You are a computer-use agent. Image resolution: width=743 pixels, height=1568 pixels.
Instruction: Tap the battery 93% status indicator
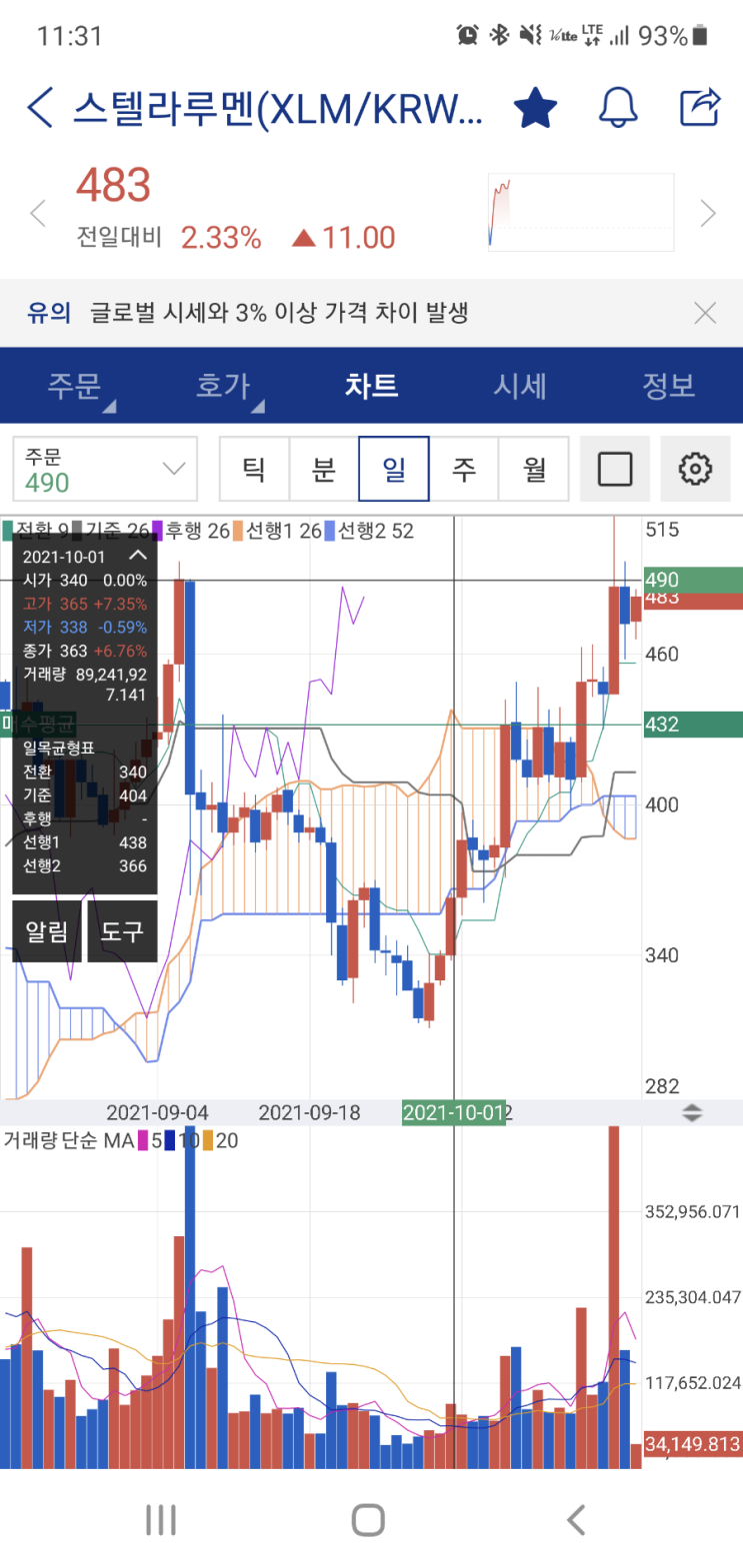pyautogui.click(x=674, y=36)
